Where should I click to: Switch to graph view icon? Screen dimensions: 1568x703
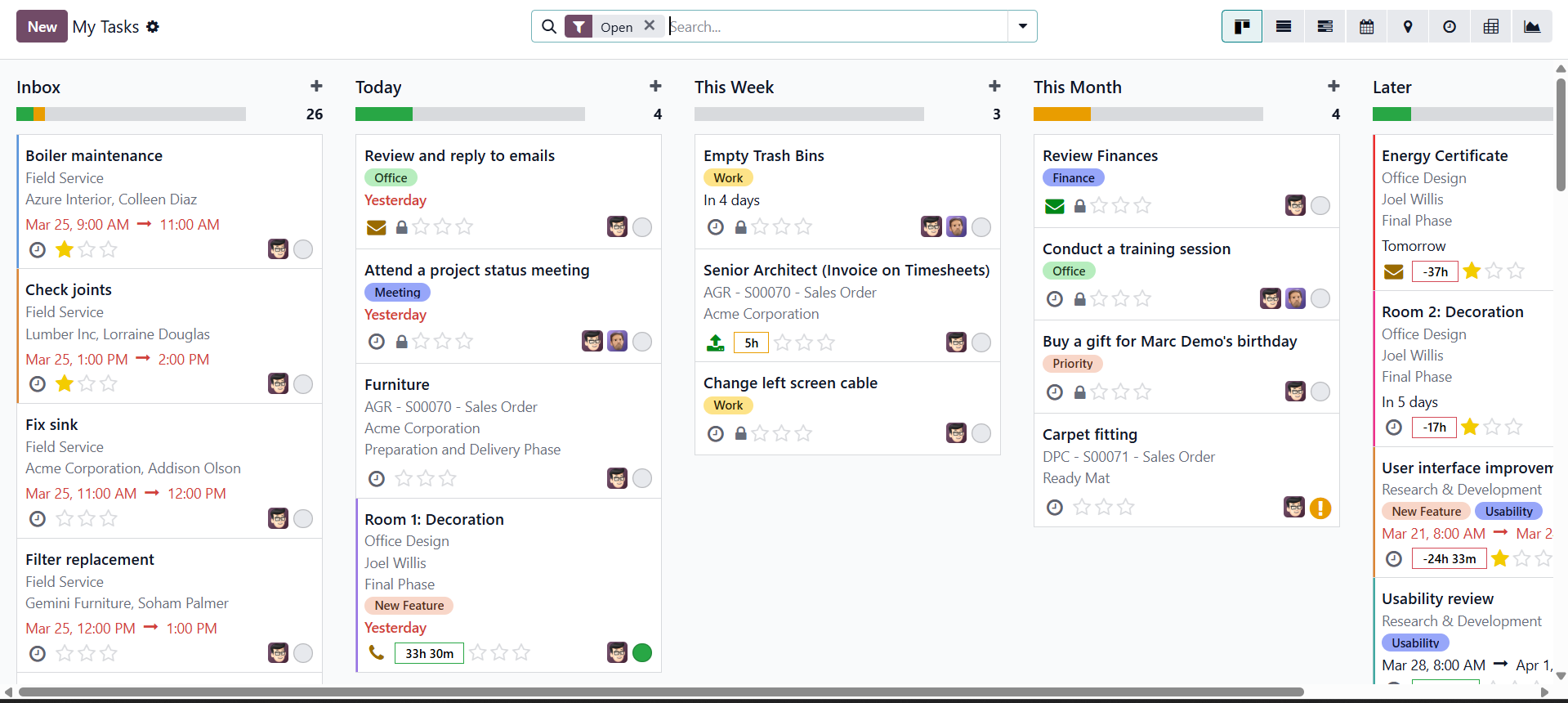1532,27
